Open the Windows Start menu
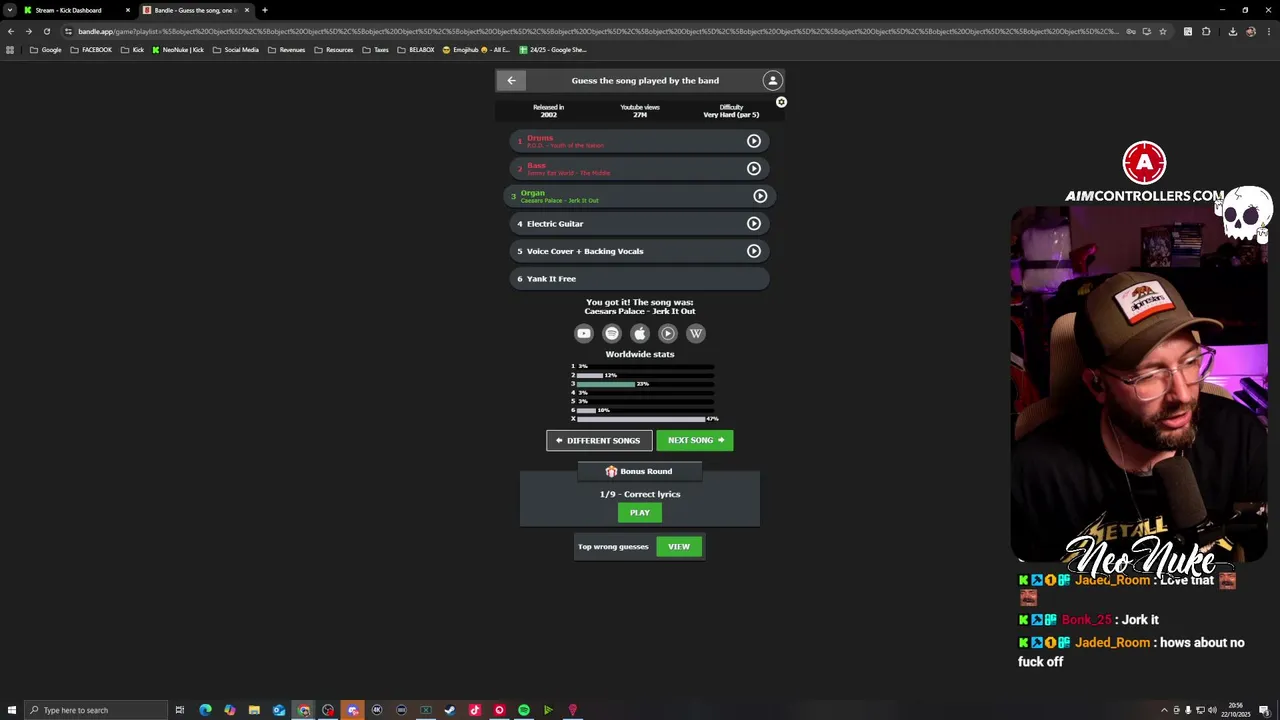The width and height of the screenshot is (1280, 720). tap(11, 710)
